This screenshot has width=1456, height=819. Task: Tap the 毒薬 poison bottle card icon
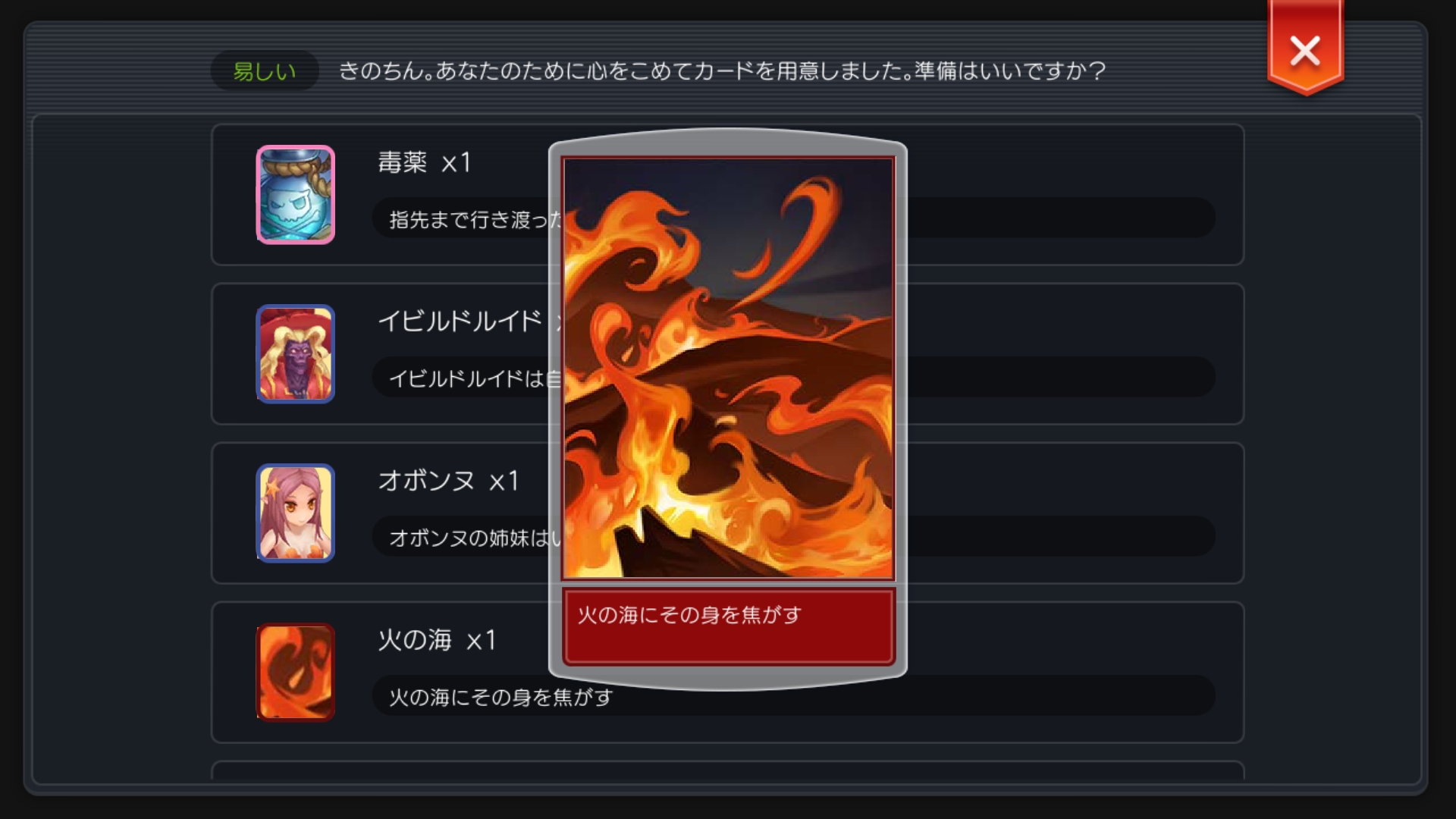(295, 195)
